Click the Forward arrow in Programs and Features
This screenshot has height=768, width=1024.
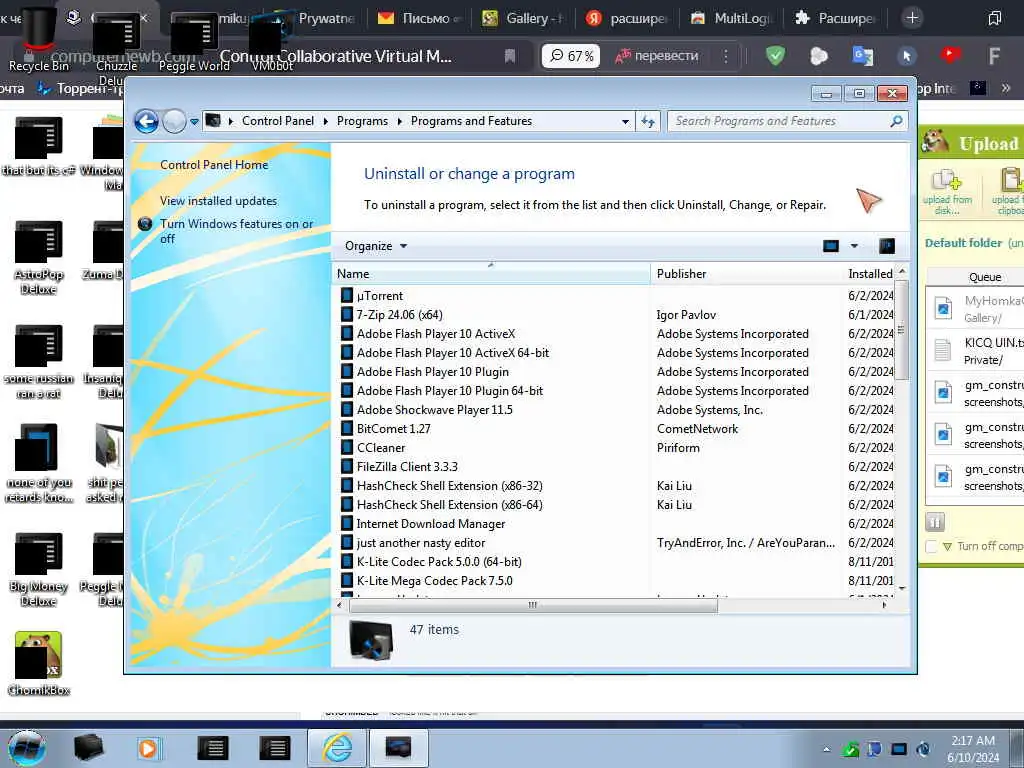click(174, 121)
